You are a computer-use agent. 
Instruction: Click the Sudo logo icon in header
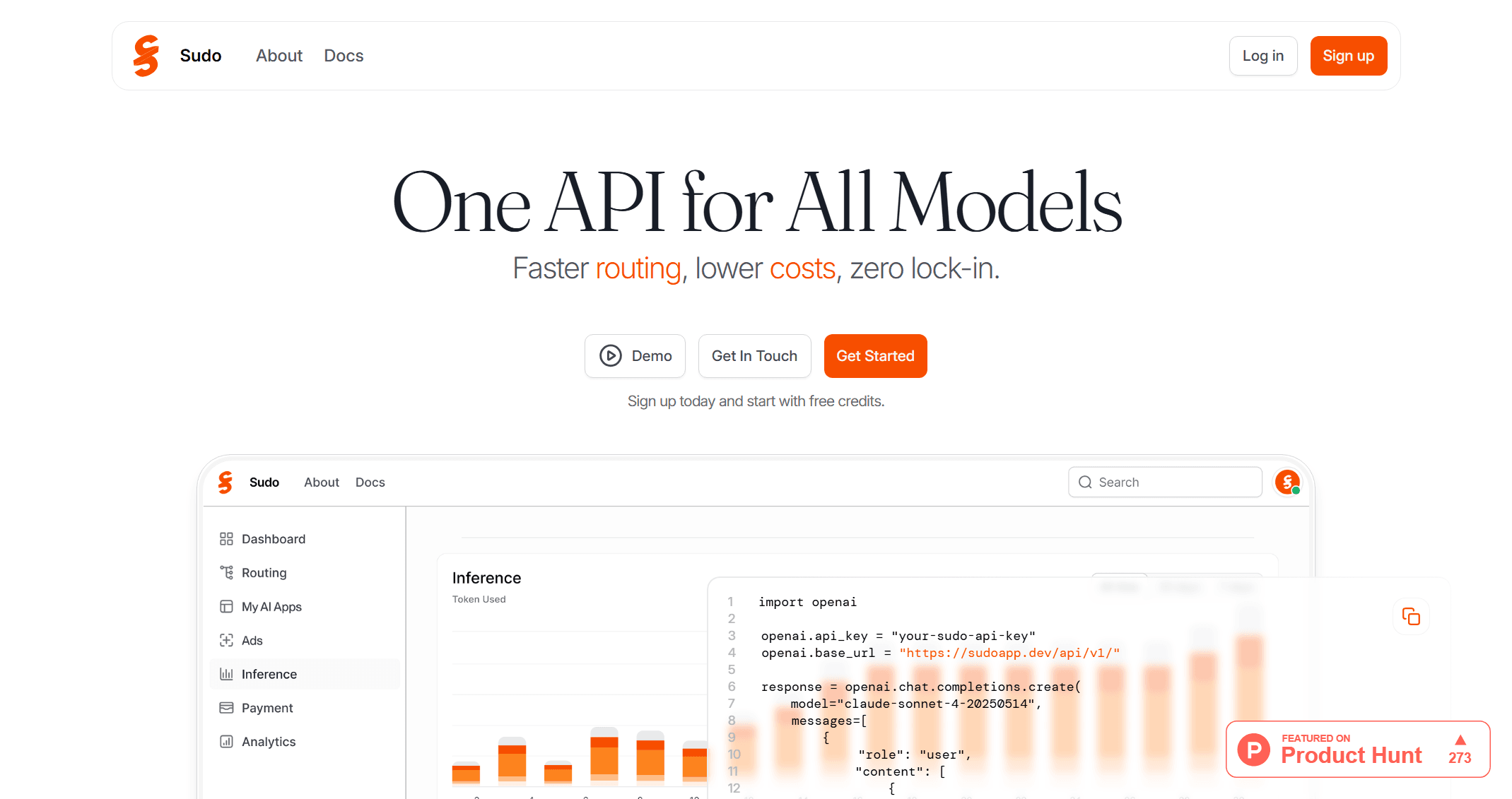point(146,56)
